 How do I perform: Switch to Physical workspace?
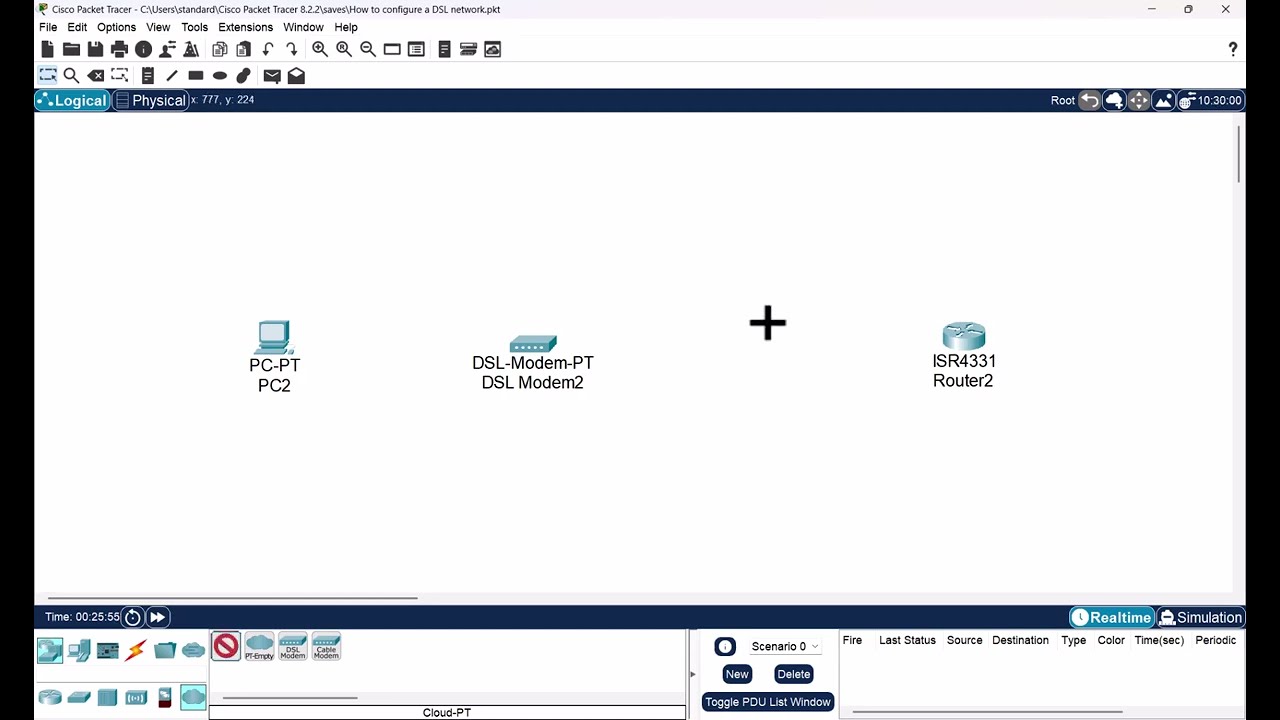(x=150, y=100)
